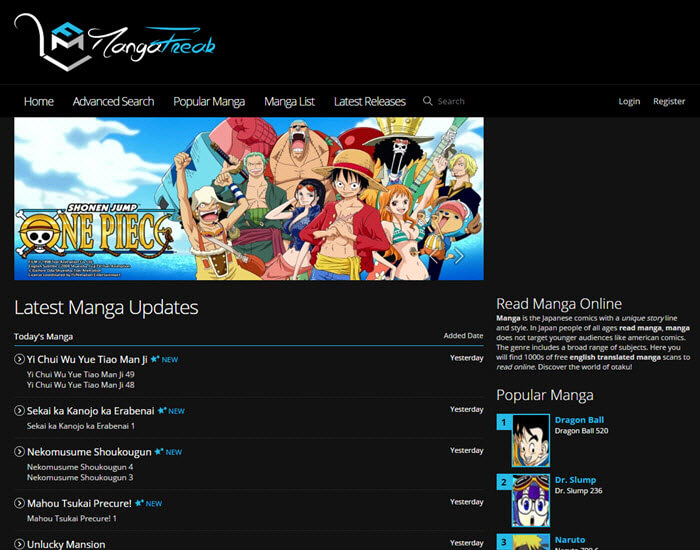
Task: Open Dr. Slump 236 chapter link
Action: click(579, 491)
